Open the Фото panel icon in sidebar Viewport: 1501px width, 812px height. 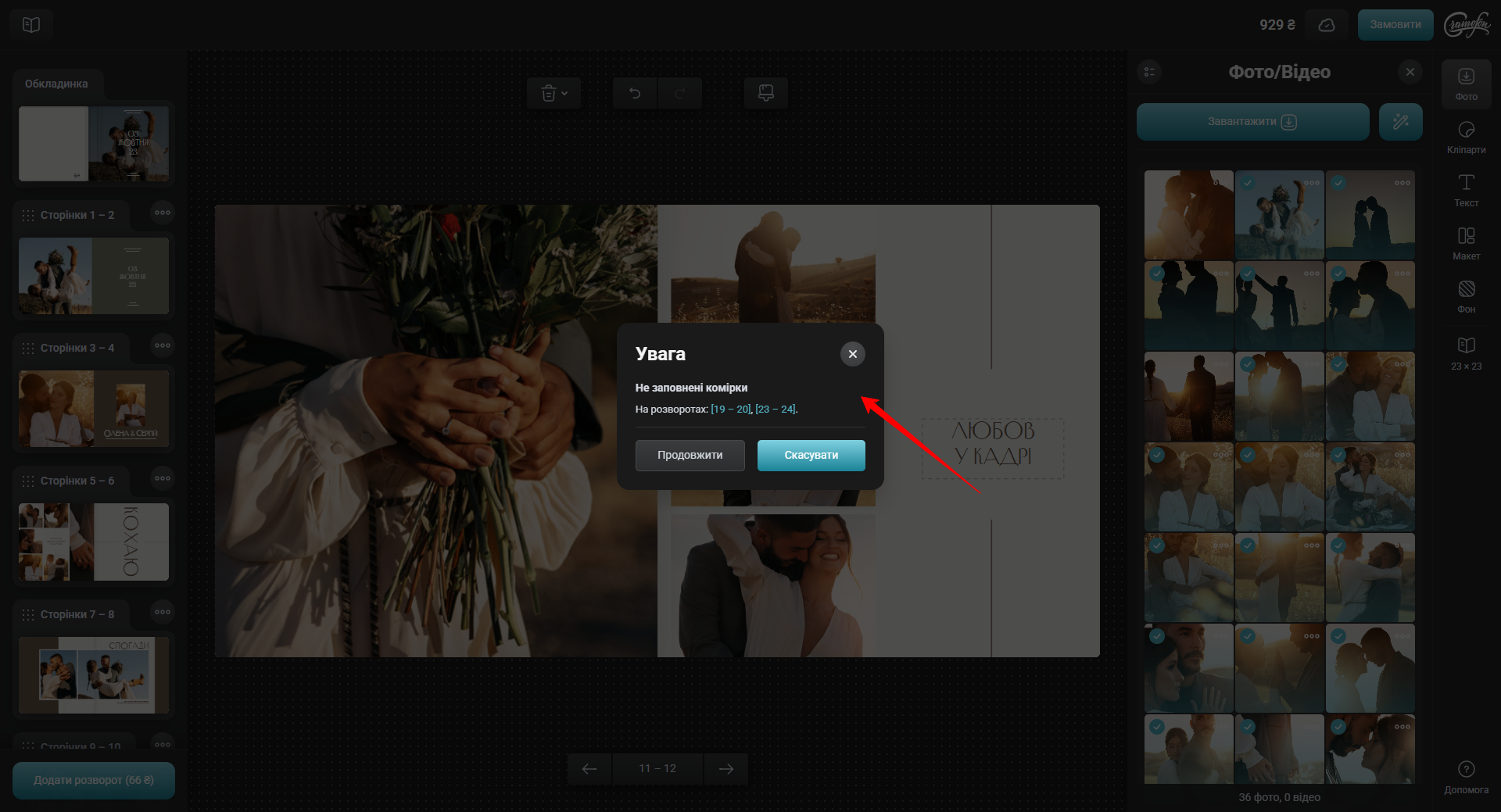click(1466, 83)
